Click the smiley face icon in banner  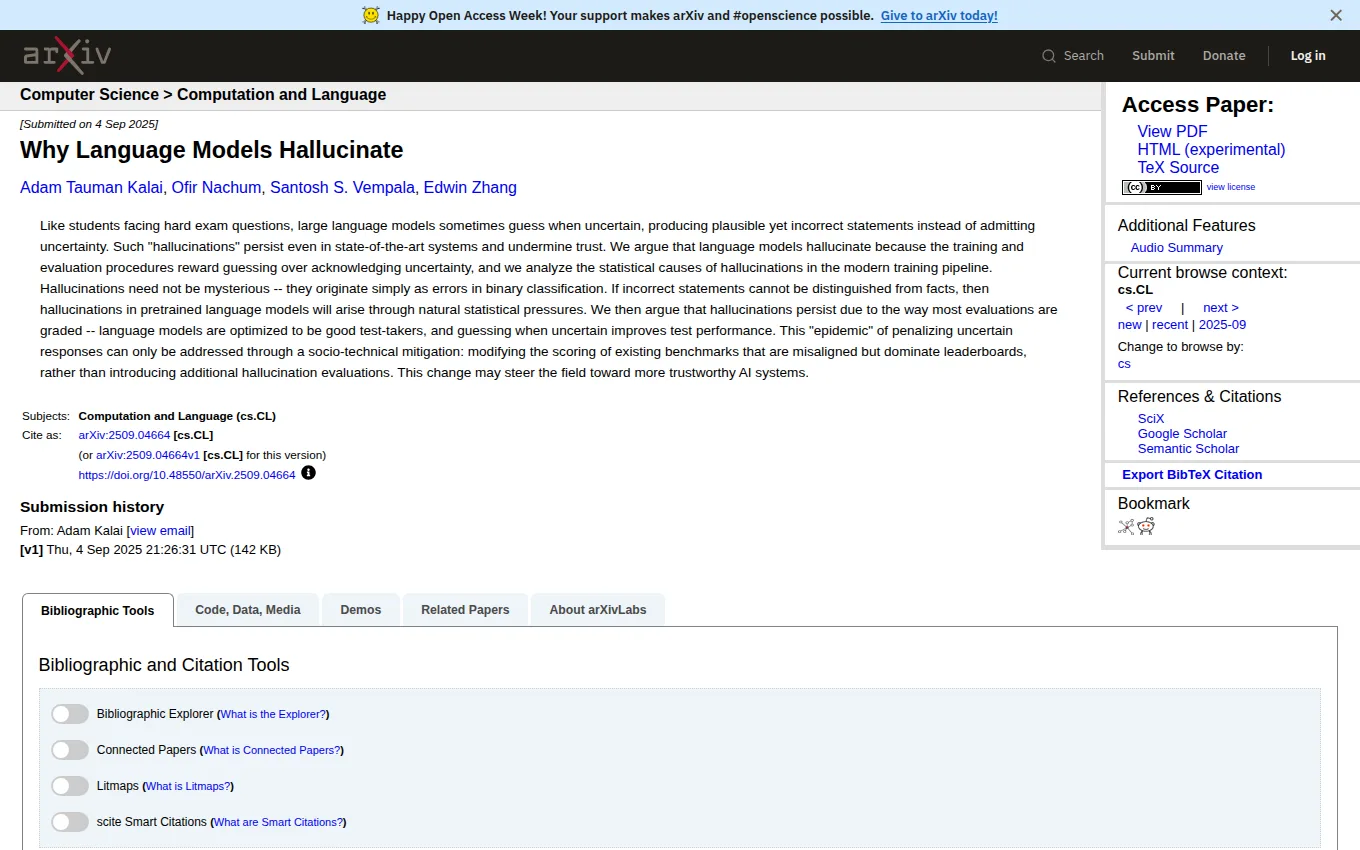(x=371, y=15)
